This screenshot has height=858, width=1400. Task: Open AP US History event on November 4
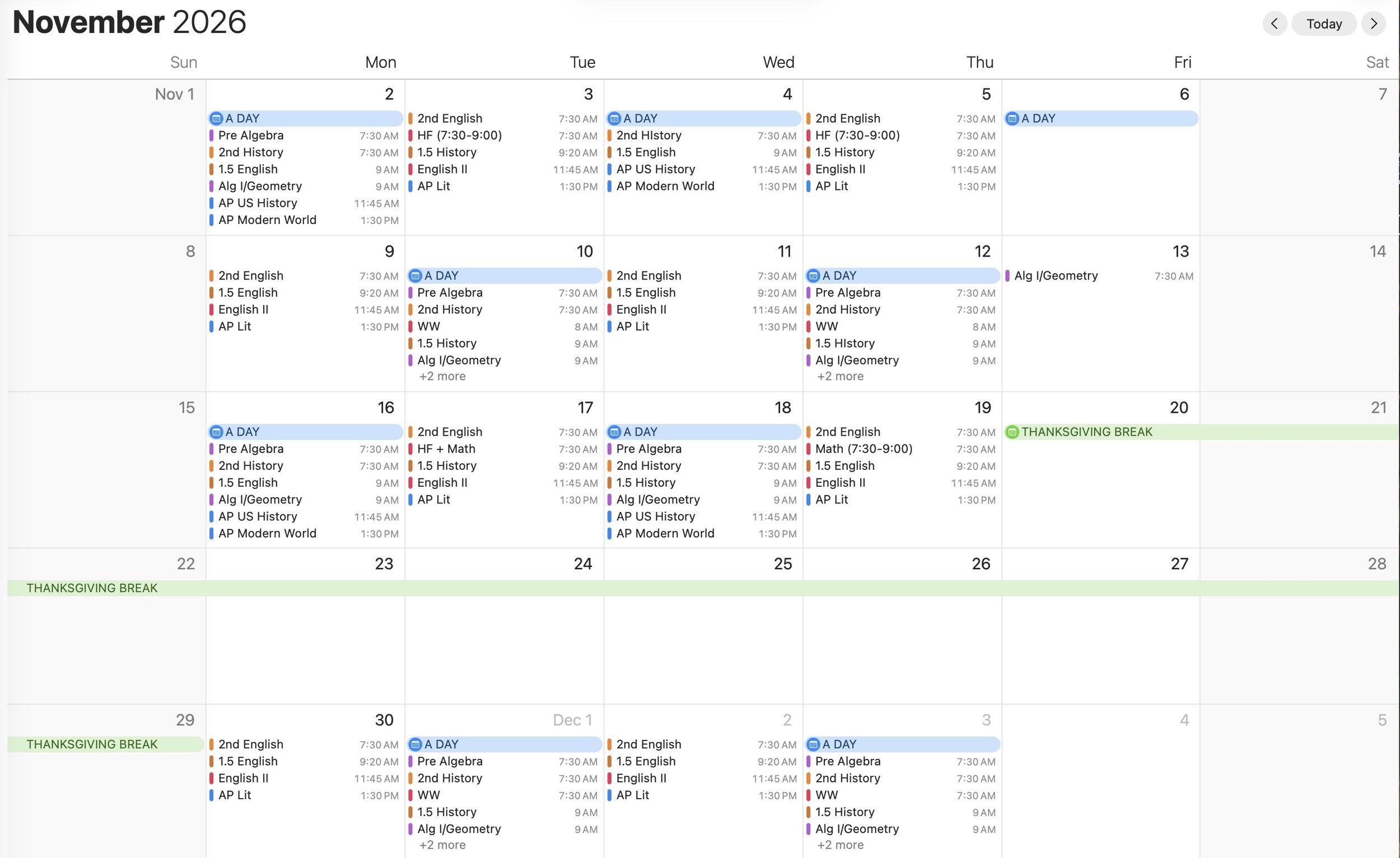pos(702,169)
